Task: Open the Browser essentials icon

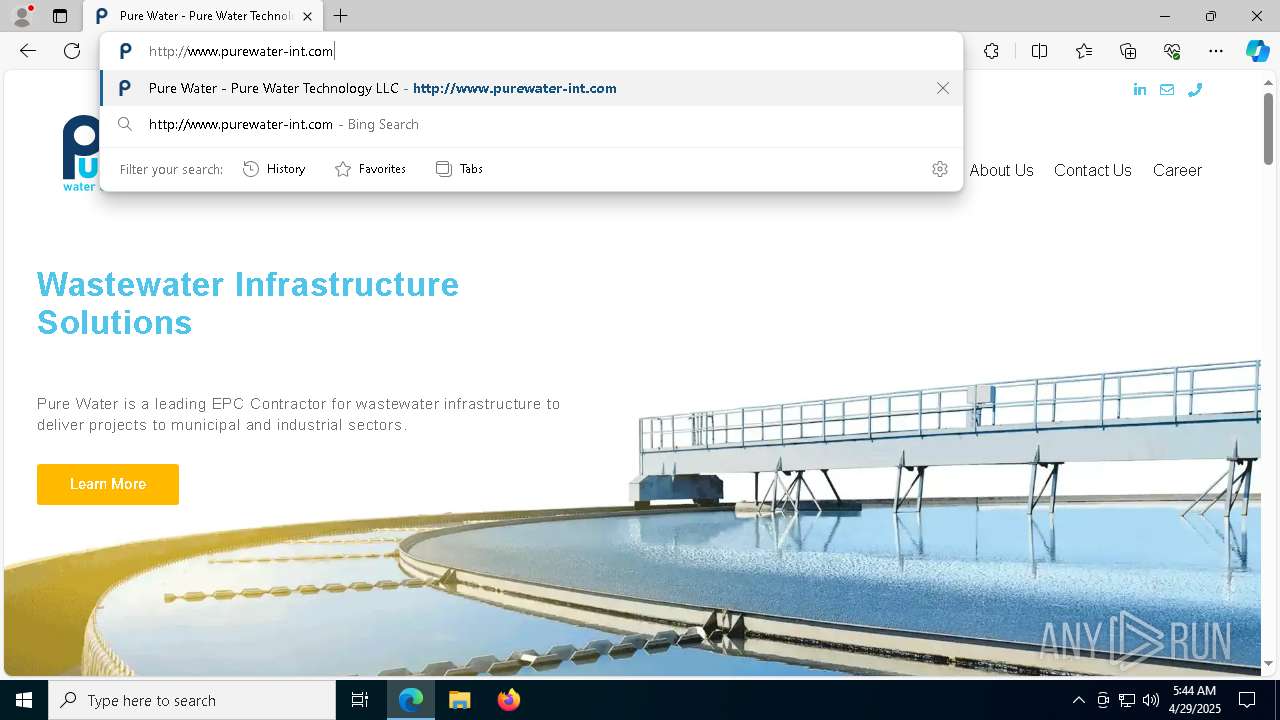Action: coord(1172,51)
